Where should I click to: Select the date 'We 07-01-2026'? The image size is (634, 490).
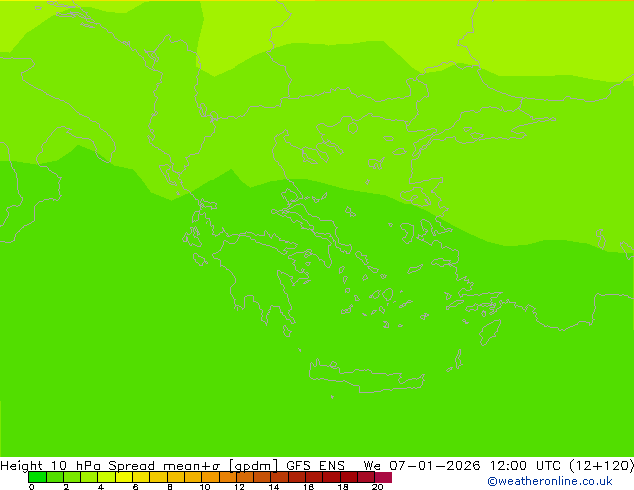click(x=422, y=466)
